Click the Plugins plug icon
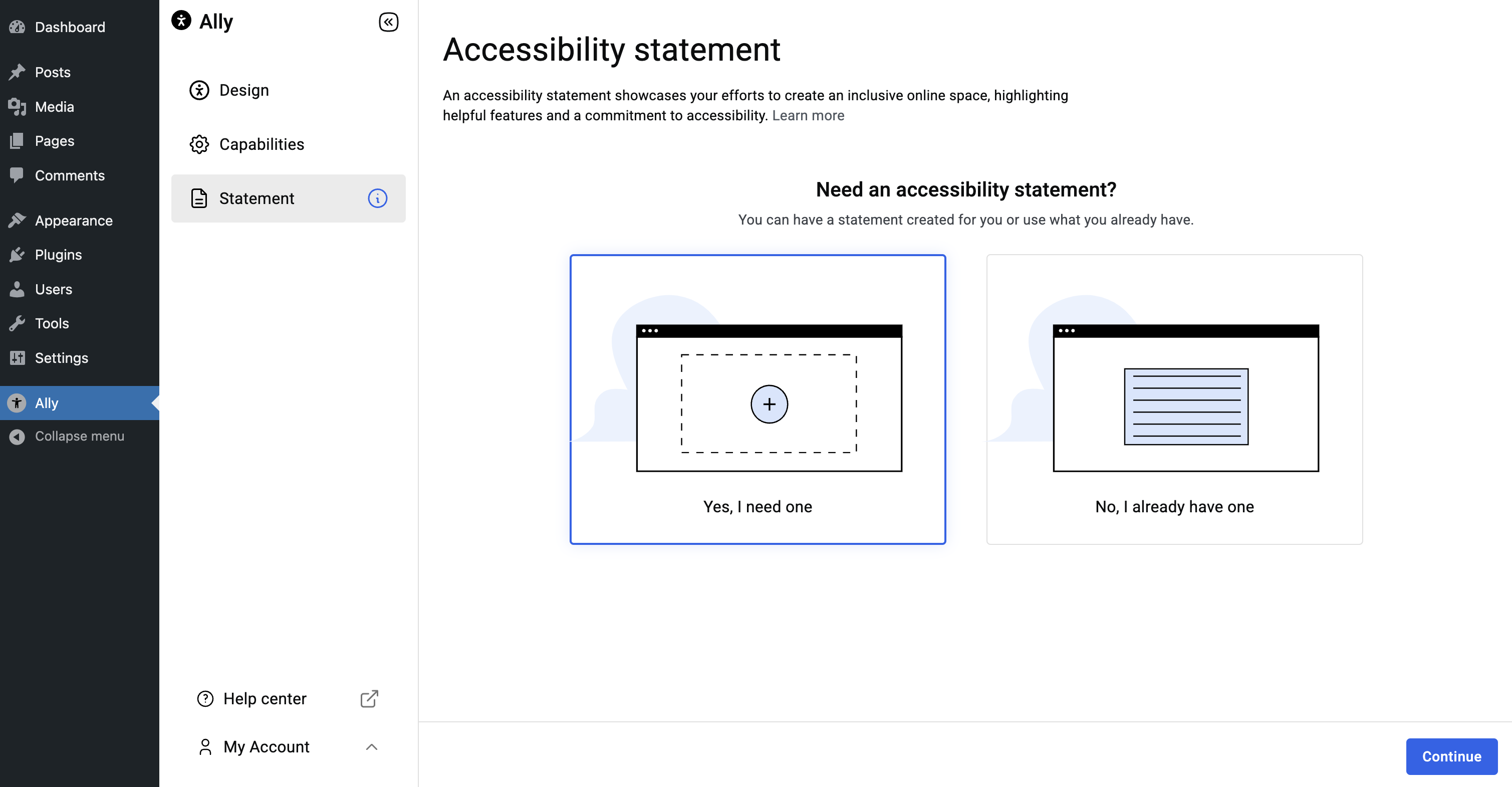Screen dimensions: 1512x787 tap(17, 255)
